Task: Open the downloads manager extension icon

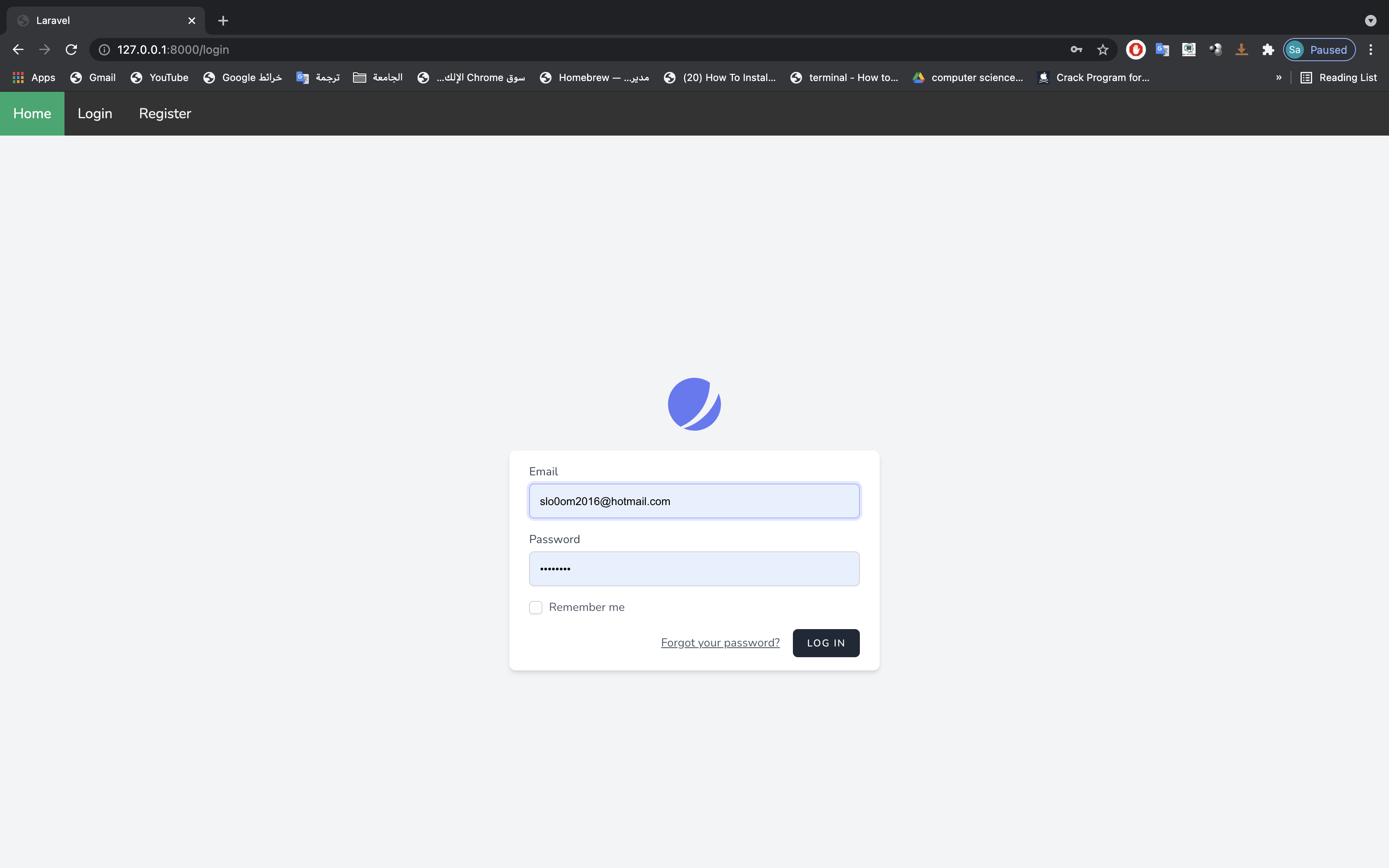Action: 1241,49
